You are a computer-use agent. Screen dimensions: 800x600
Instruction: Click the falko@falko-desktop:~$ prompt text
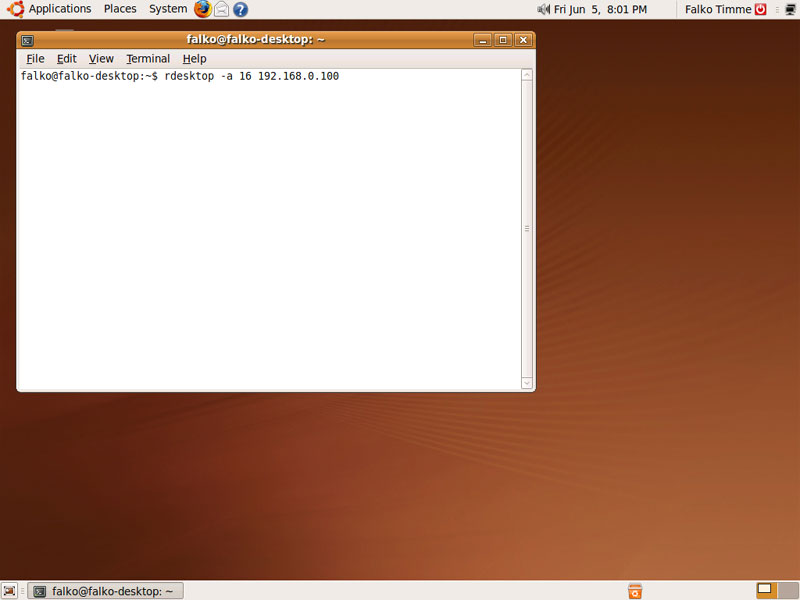coord(89,76)
